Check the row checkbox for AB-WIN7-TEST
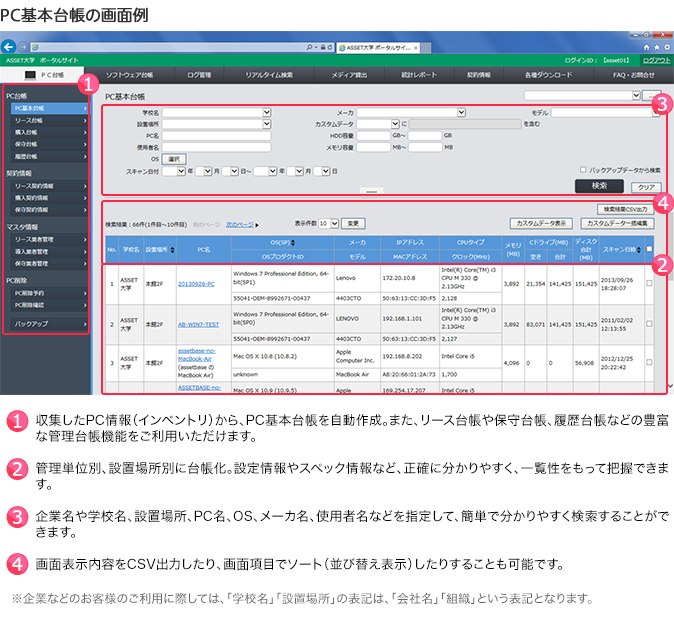This screenshot has width=674, height=636. tap(649, 324)
